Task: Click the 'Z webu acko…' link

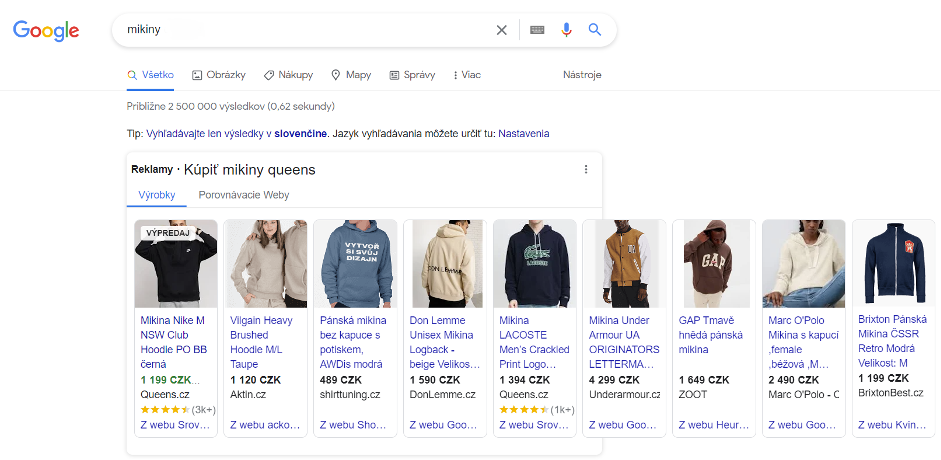Action: click(x=265, y=425)
